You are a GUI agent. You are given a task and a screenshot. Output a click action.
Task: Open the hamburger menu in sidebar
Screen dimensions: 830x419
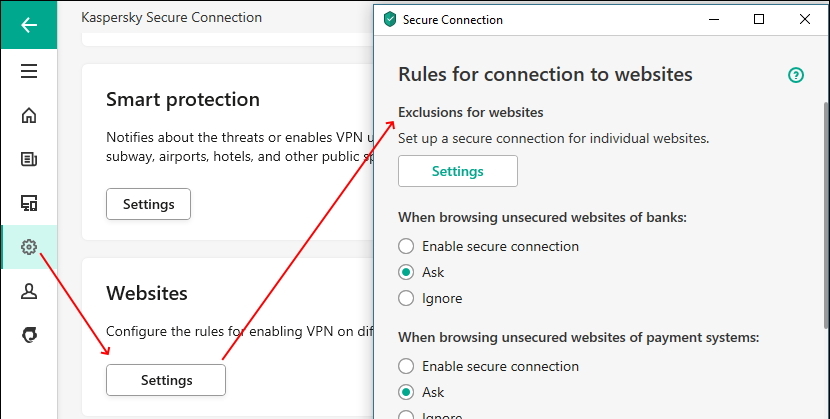click(x=29, y=71)
